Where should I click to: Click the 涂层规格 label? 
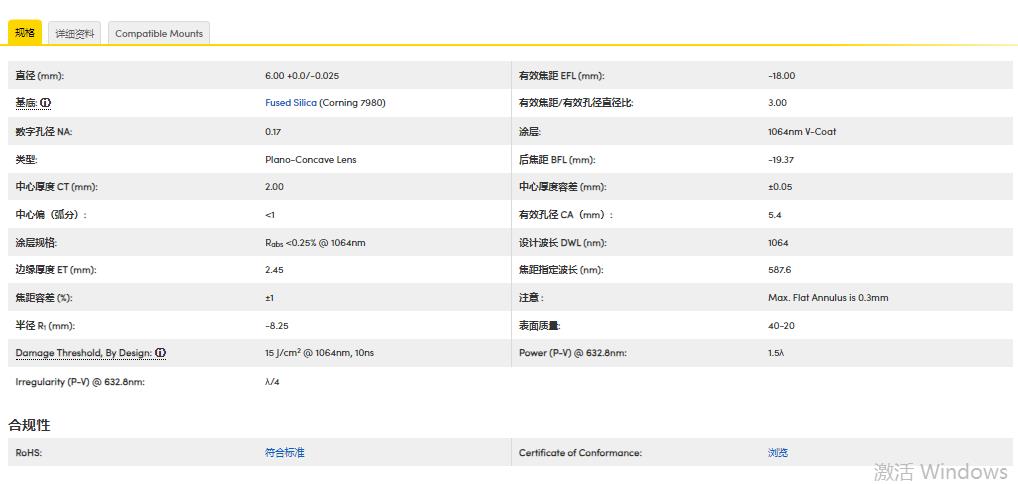pos(36,243)
